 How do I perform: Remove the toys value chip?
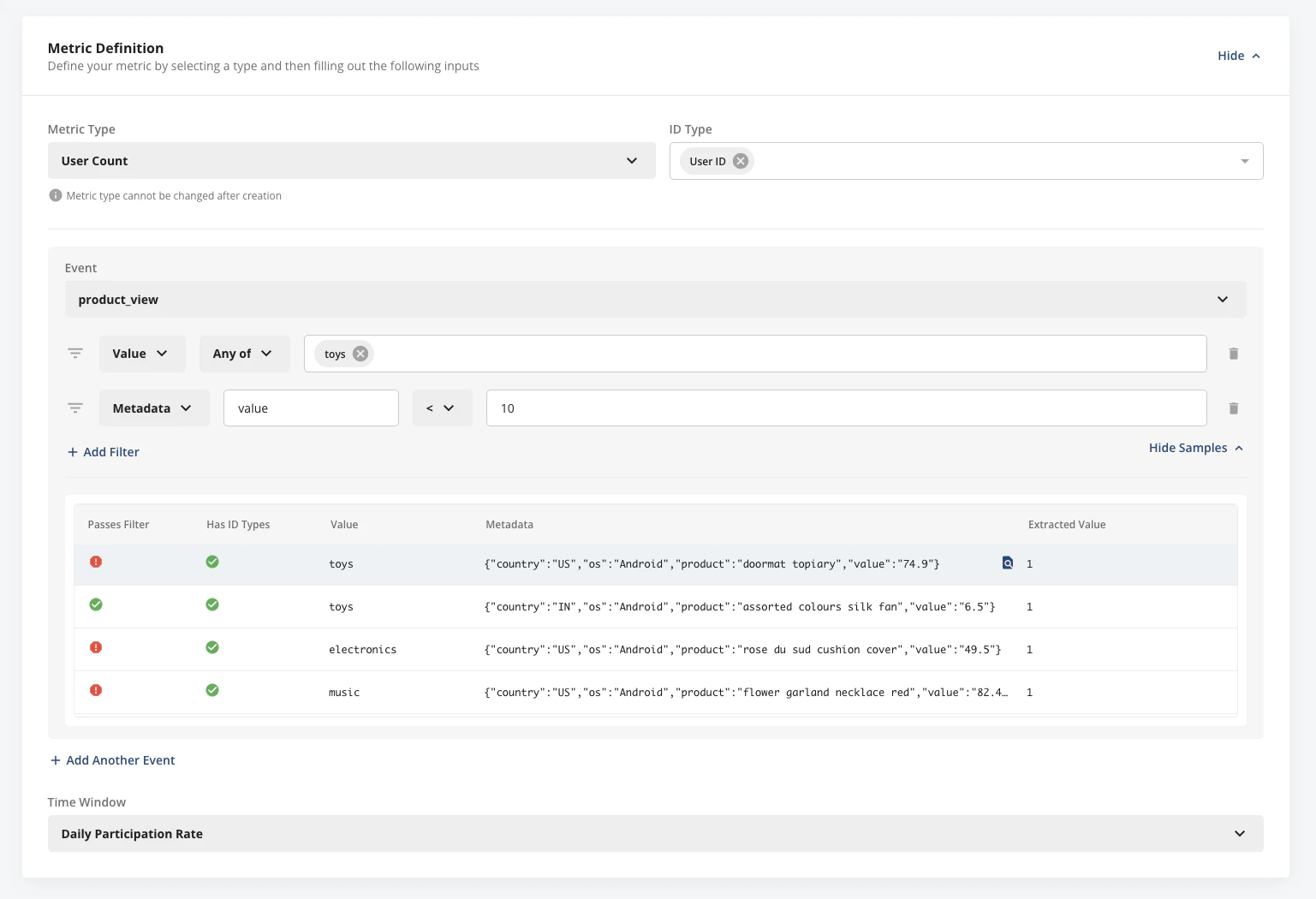[360, 354]
